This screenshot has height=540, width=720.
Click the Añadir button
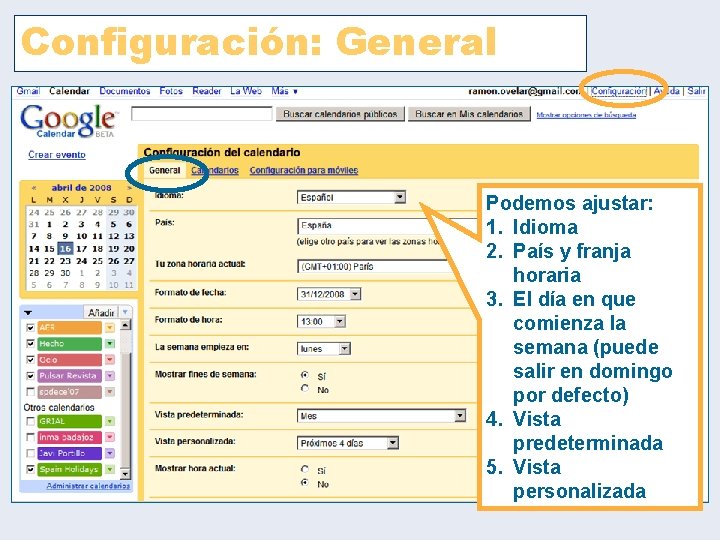pos(101,312)
